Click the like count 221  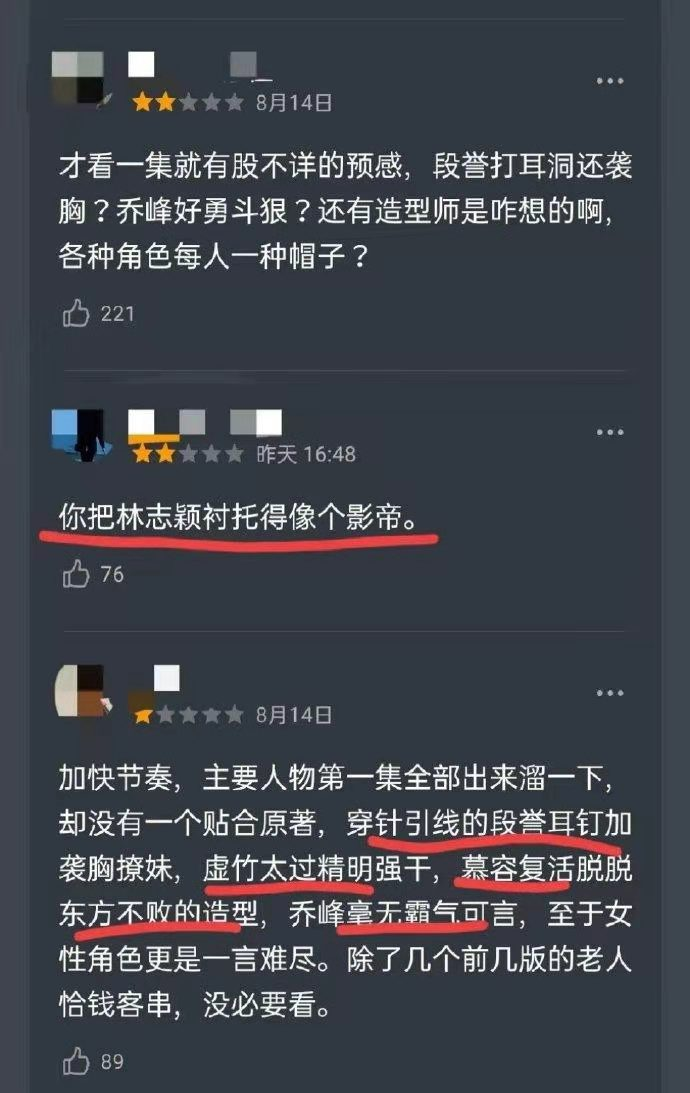pos(117,314)
